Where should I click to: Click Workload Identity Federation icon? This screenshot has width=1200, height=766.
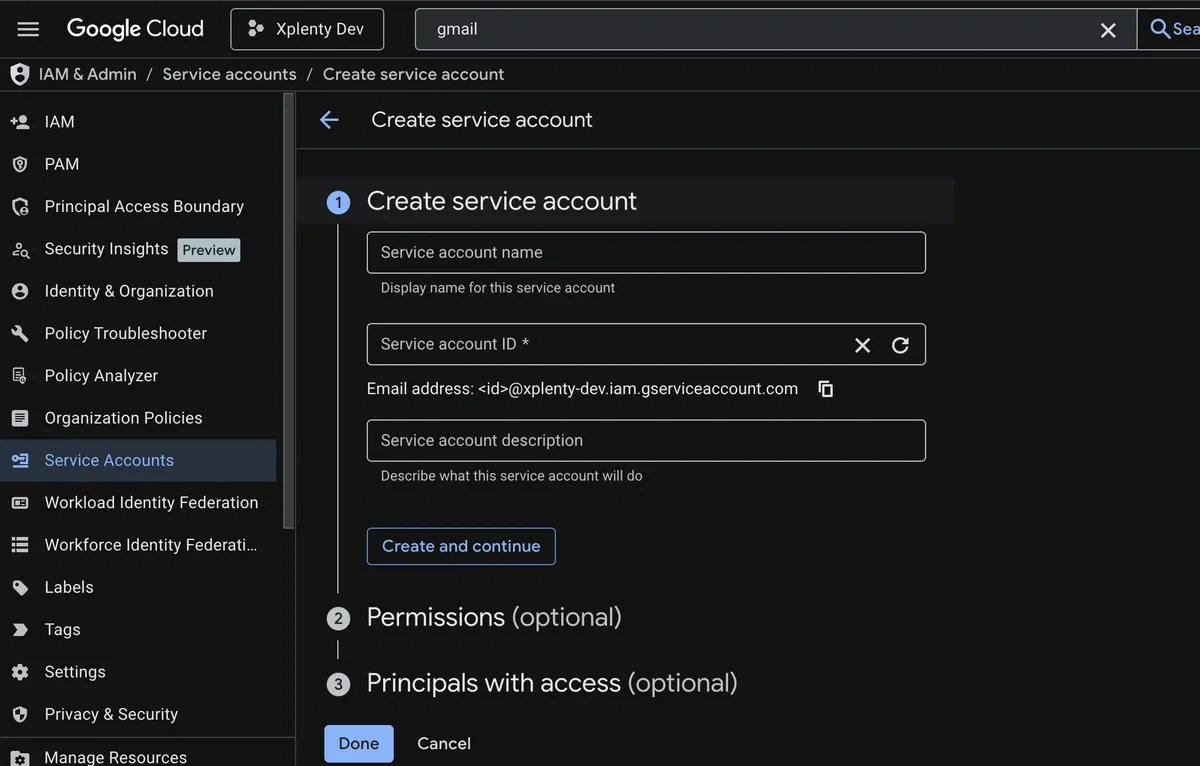(20, 503)
